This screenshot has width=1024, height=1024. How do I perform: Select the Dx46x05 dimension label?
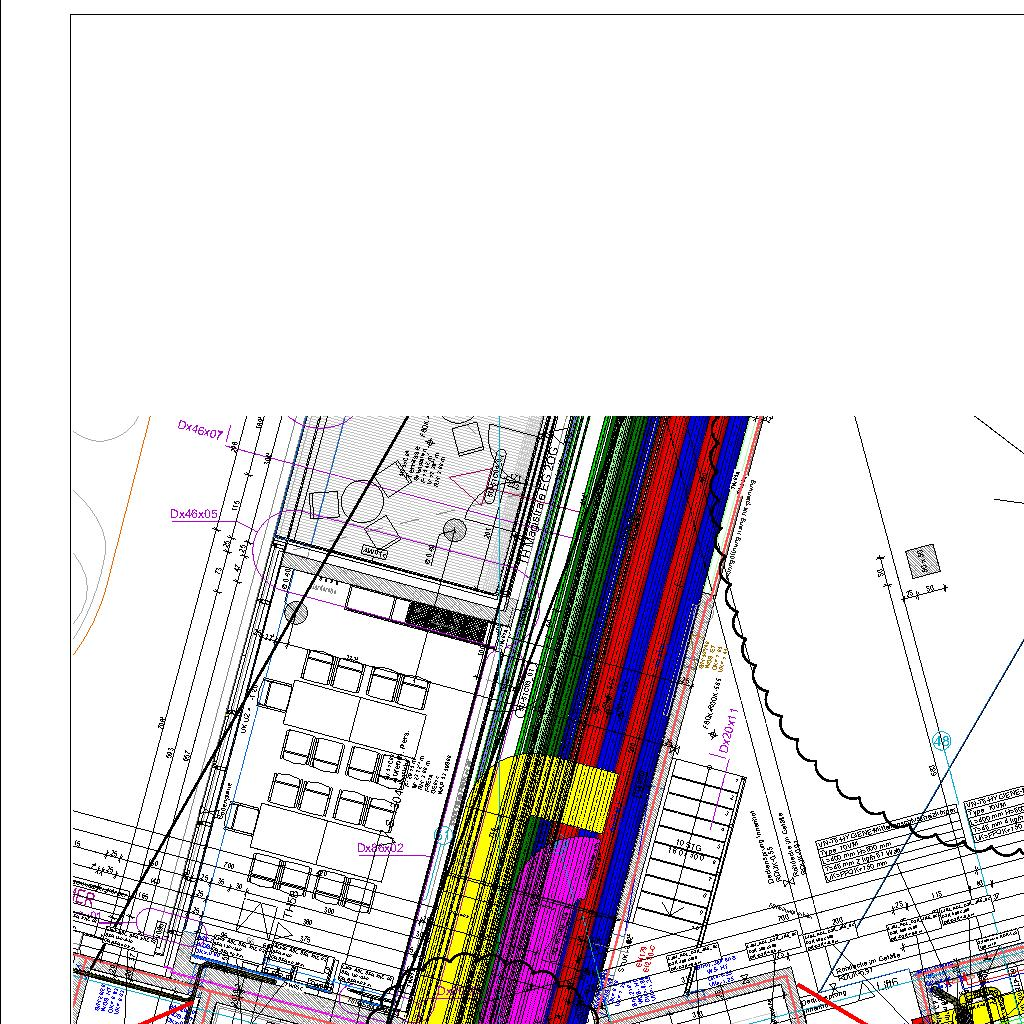(194, 514)
